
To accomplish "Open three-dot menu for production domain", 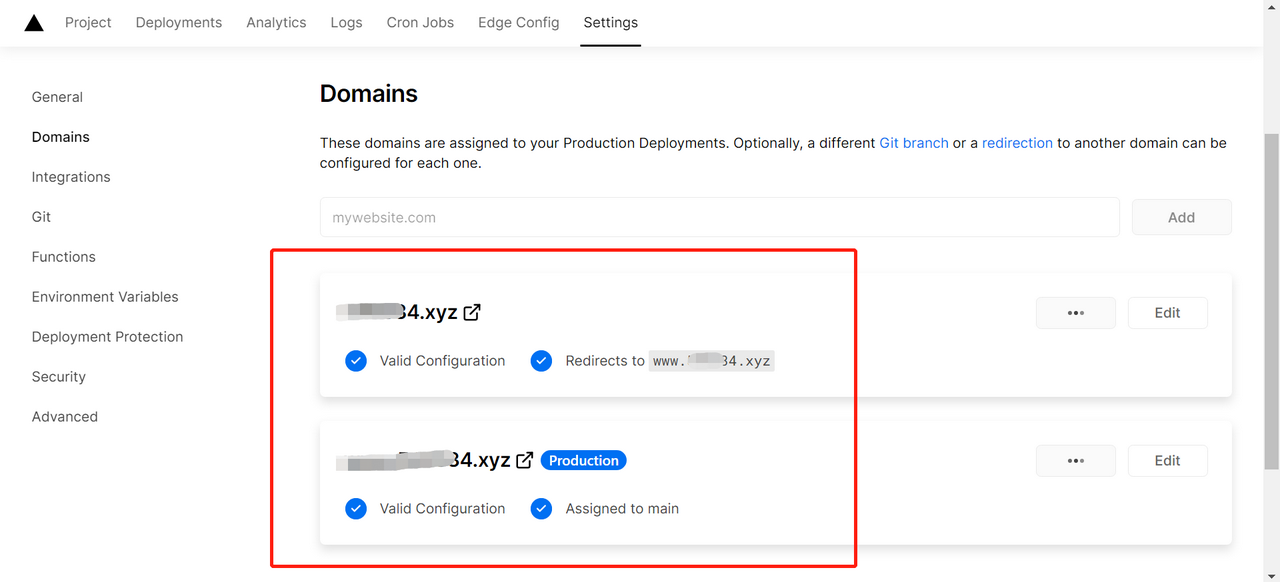I will pos(1075,461).
